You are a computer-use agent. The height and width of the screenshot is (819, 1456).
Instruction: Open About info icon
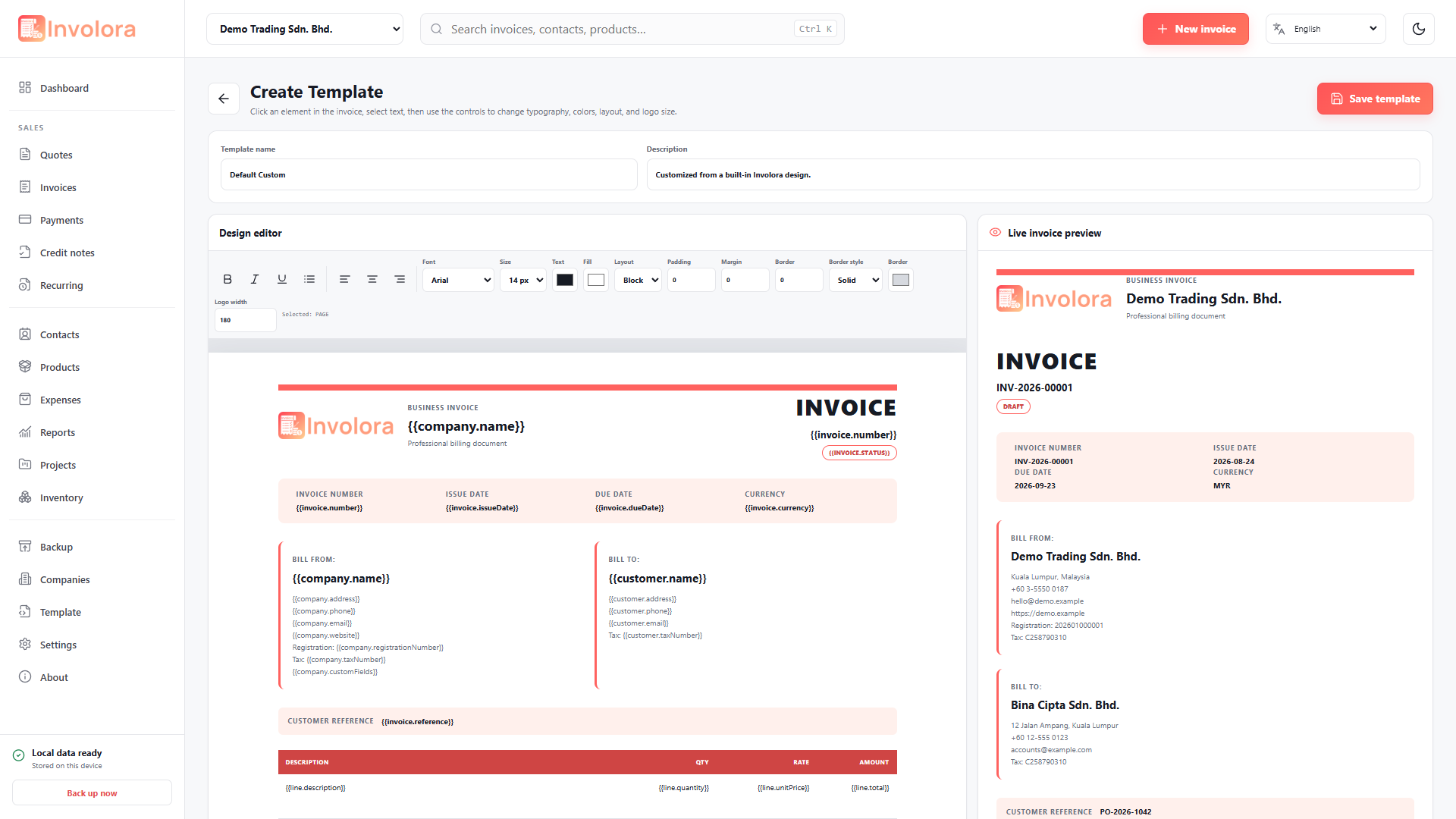(x=25, y=677)
